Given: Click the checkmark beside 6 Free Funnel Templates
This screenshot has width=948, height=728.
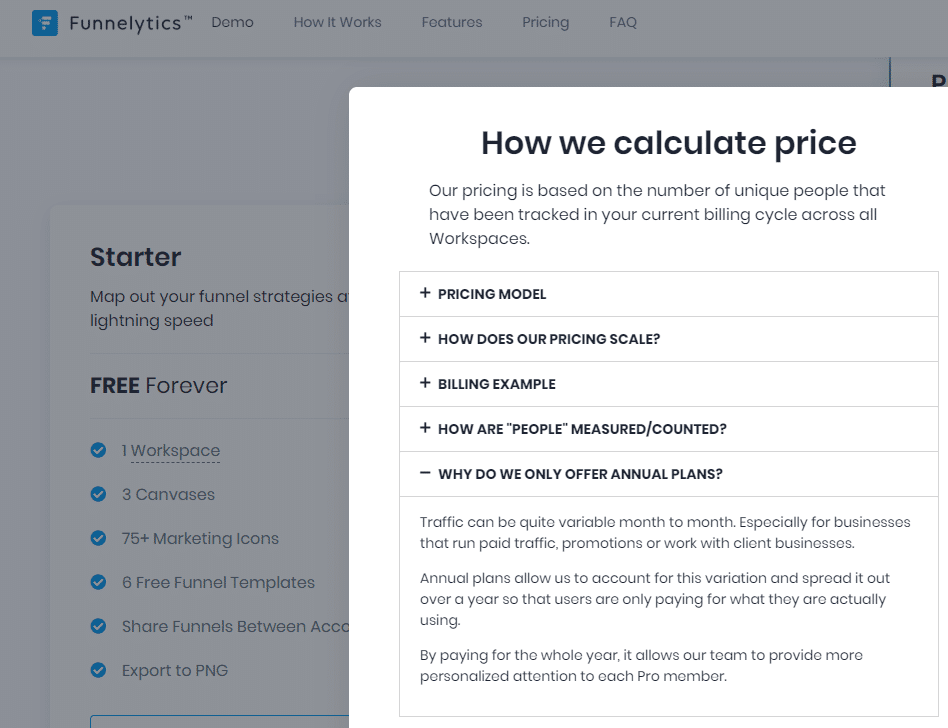Looking at the screenshot, I should [x=98, y=582].
